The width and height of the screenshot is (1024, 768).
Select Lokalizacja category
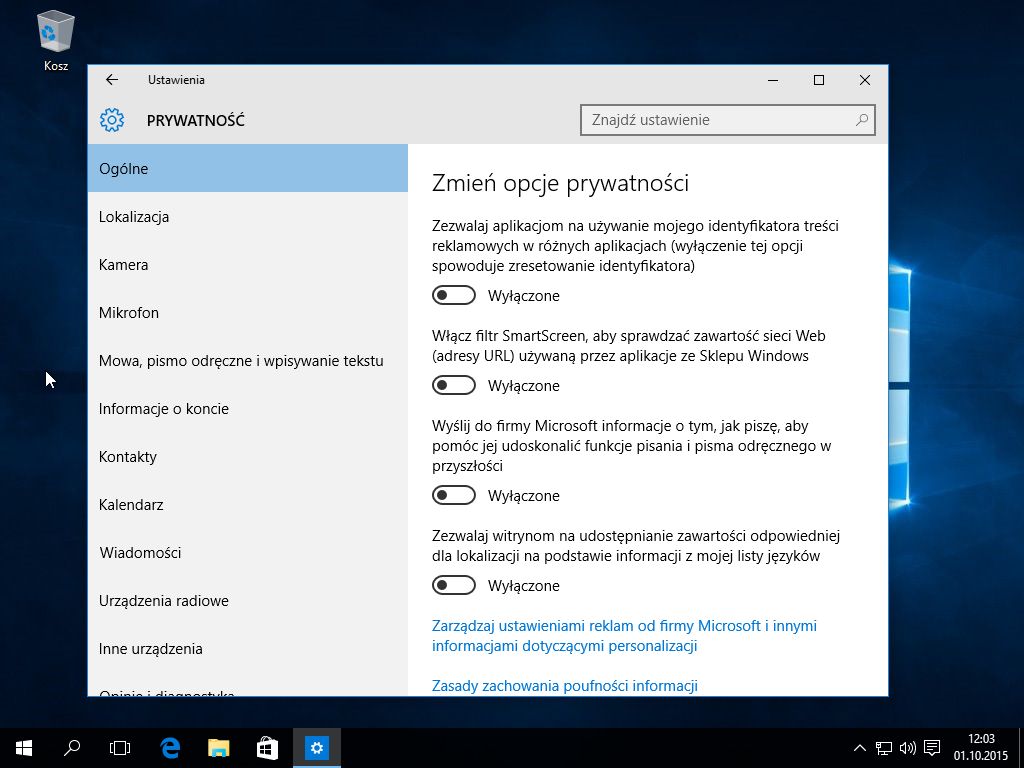248,217
